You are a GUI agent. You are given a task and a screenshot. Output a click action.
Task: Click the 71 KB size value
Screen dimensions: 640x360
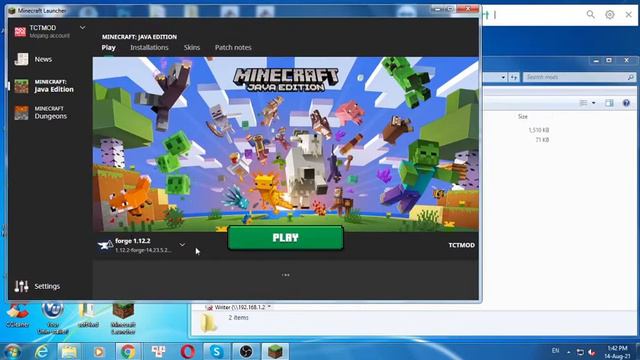coord(542,140)
